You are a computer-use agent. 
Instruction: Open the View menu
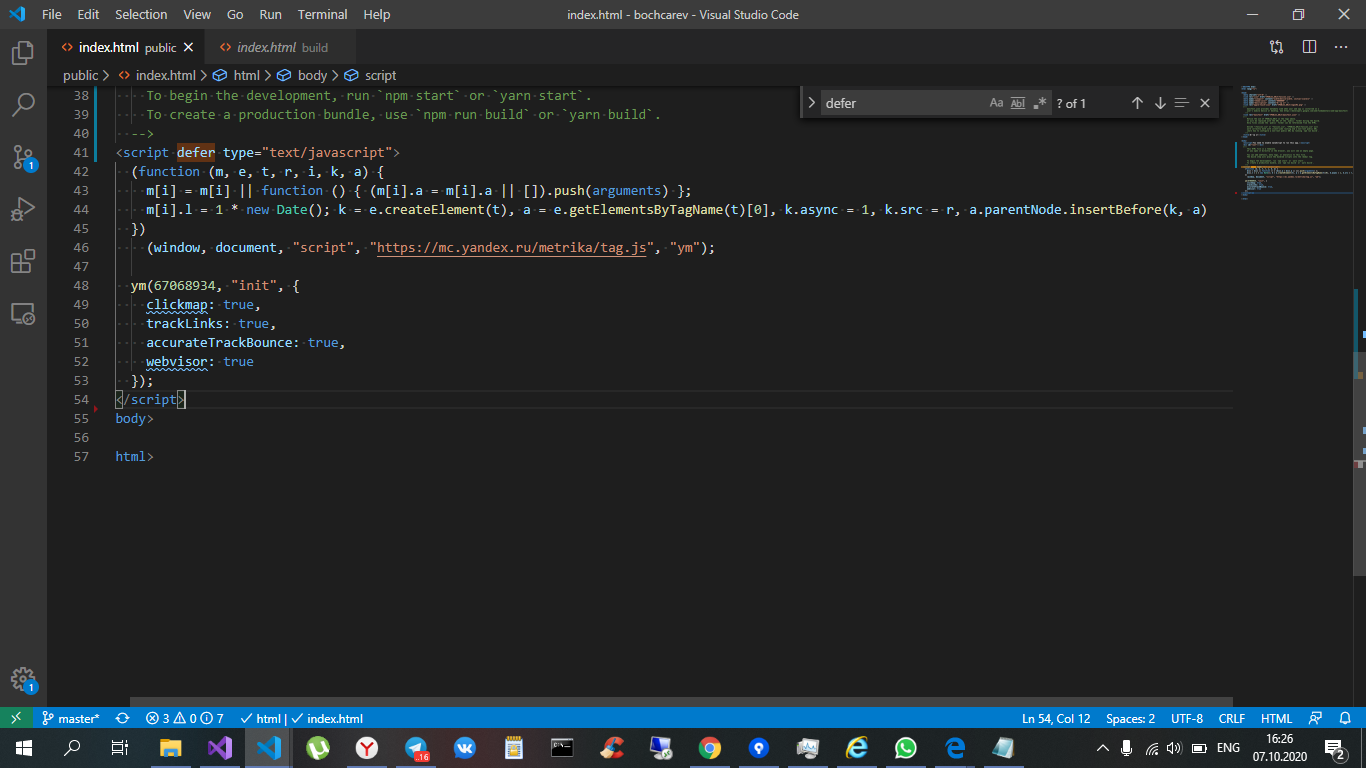[197, 14]
